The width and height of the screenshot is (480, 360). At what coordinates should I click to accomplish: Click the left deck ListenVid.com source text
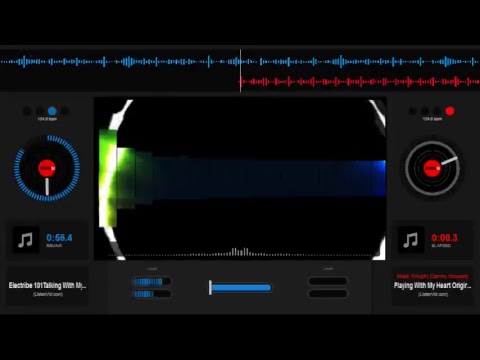point(48,294)
